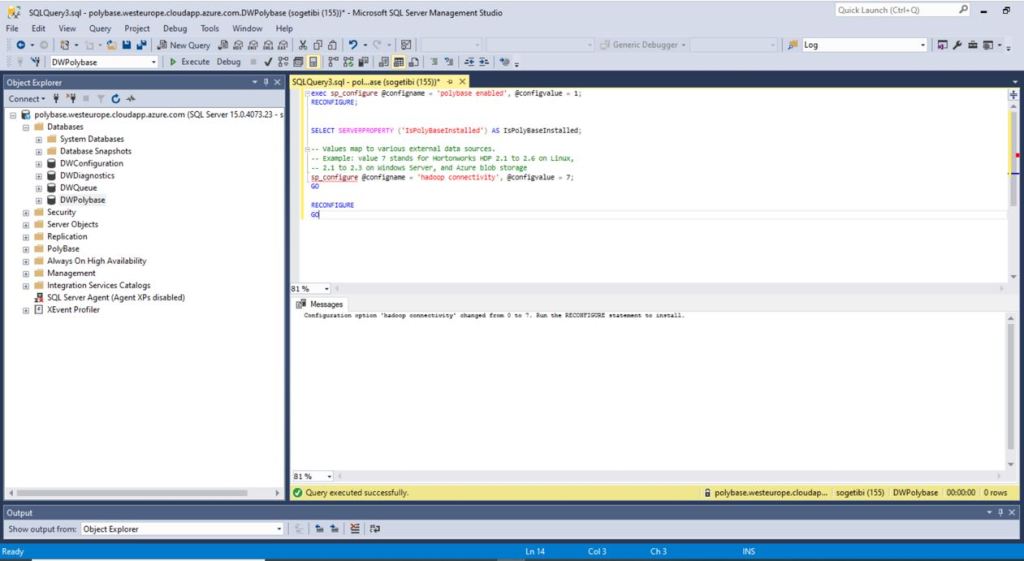Click the Undo arrow icon
This screenshot has height=561, width=1024.
coord(353,45)
